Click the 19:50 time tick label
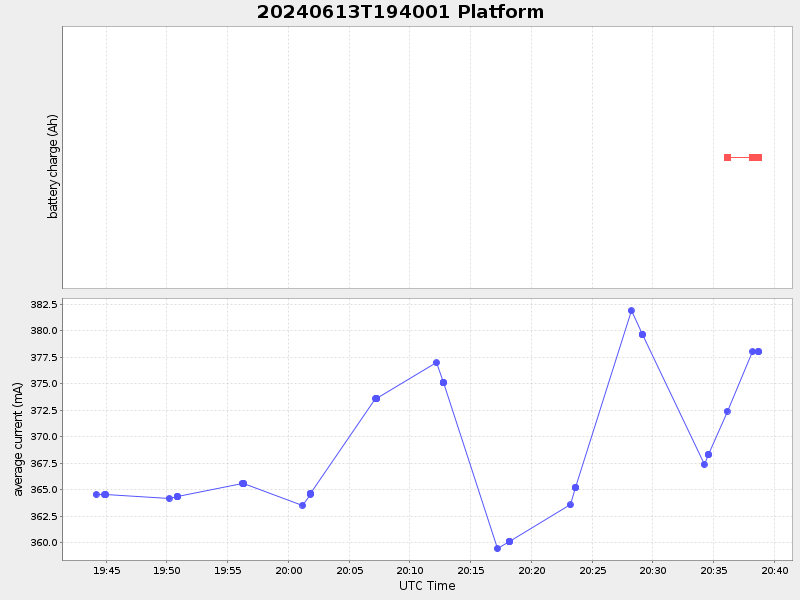 [167, 571]
